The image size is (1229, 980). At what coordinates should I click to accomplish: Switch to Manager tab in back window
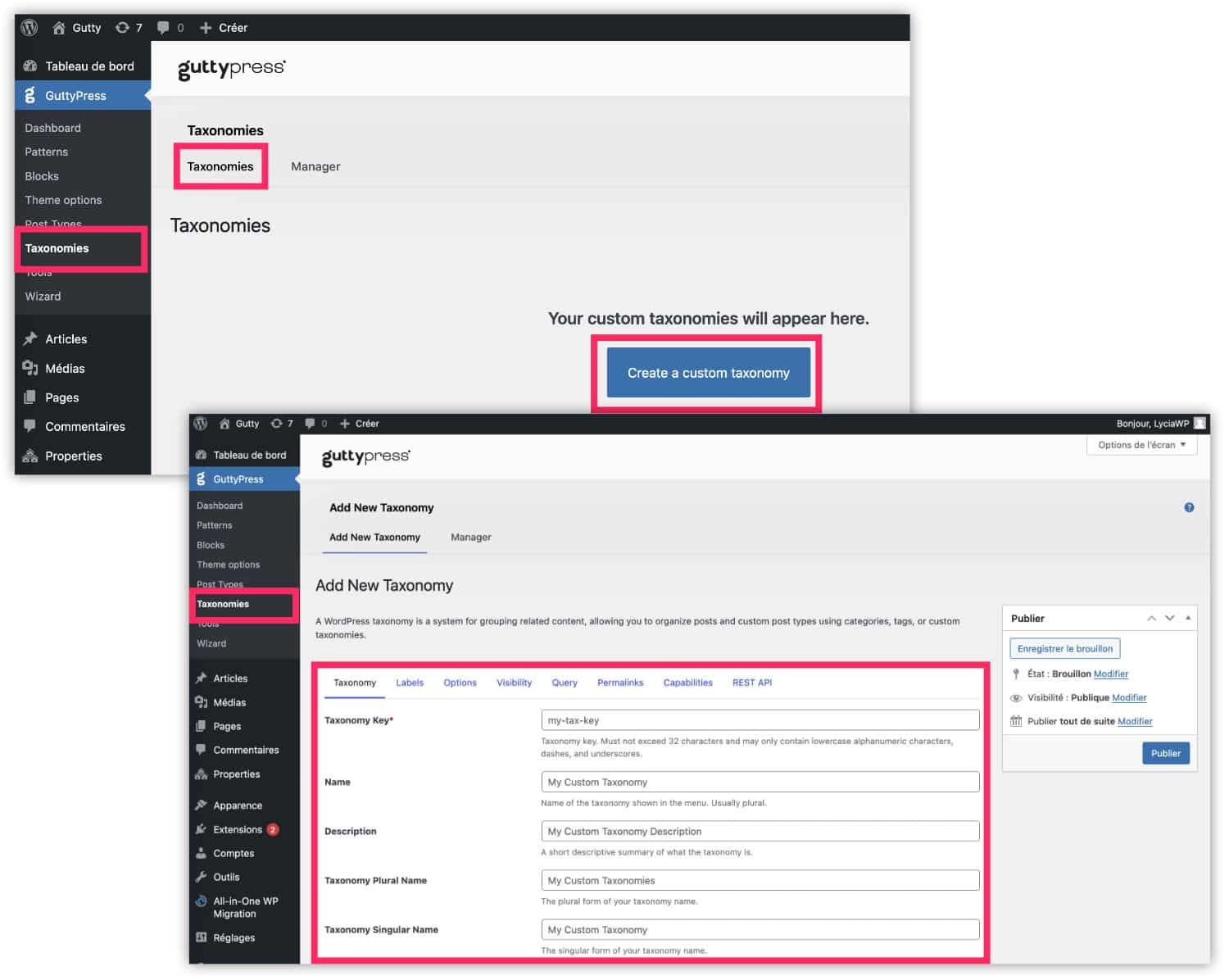315,166
